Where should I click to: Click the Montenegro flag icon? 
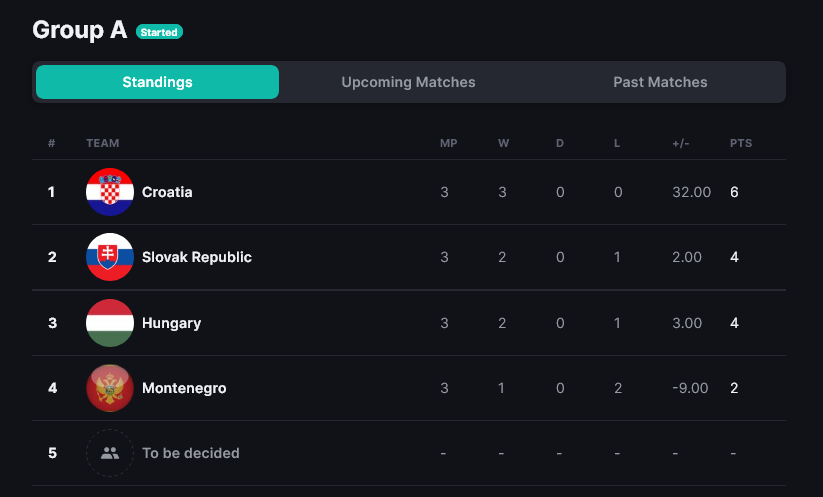[x=110, y=388]
